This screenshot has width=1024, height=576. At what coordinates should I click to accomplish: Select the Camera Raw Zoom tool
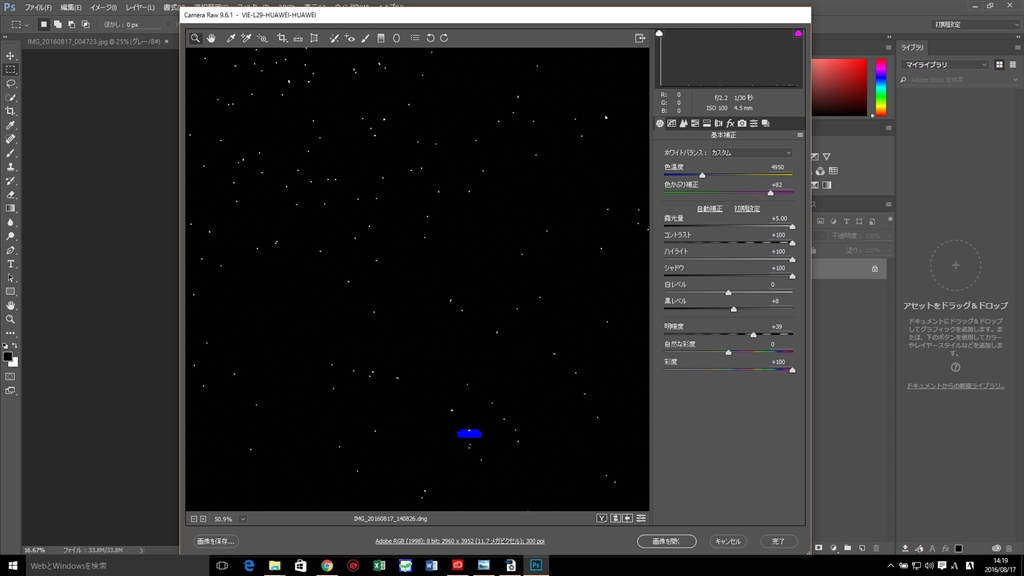pyautogui.click(x=195, y=39)
